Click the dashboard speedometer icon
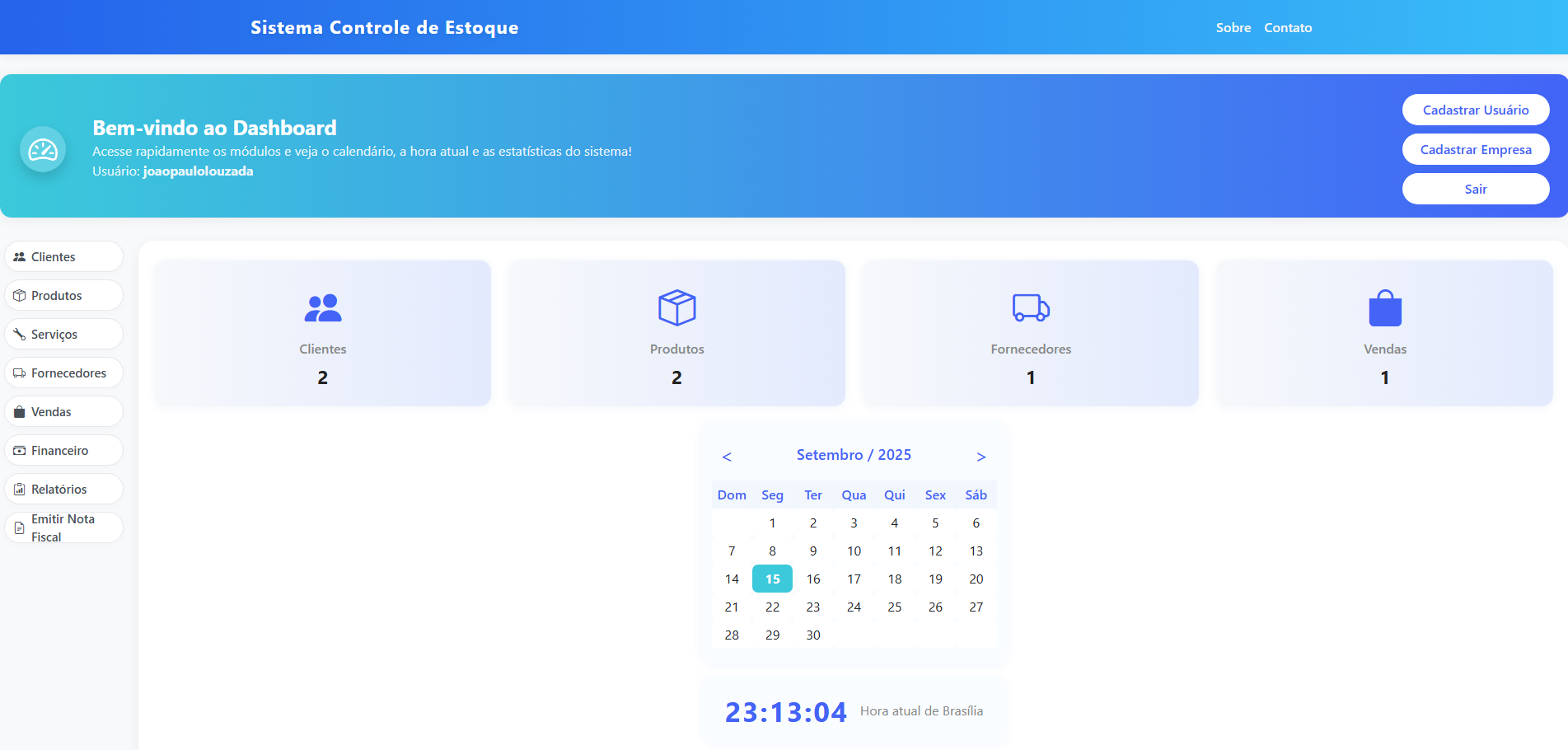The image size is (1568, 750). [43, 149]
